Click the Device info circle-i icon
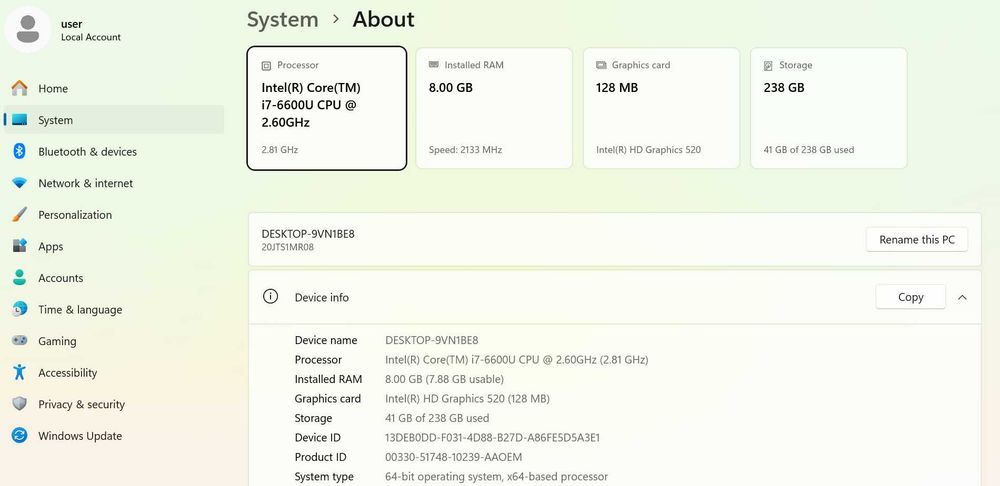This screenshot has width=1000, height=486. coord(270,297)
